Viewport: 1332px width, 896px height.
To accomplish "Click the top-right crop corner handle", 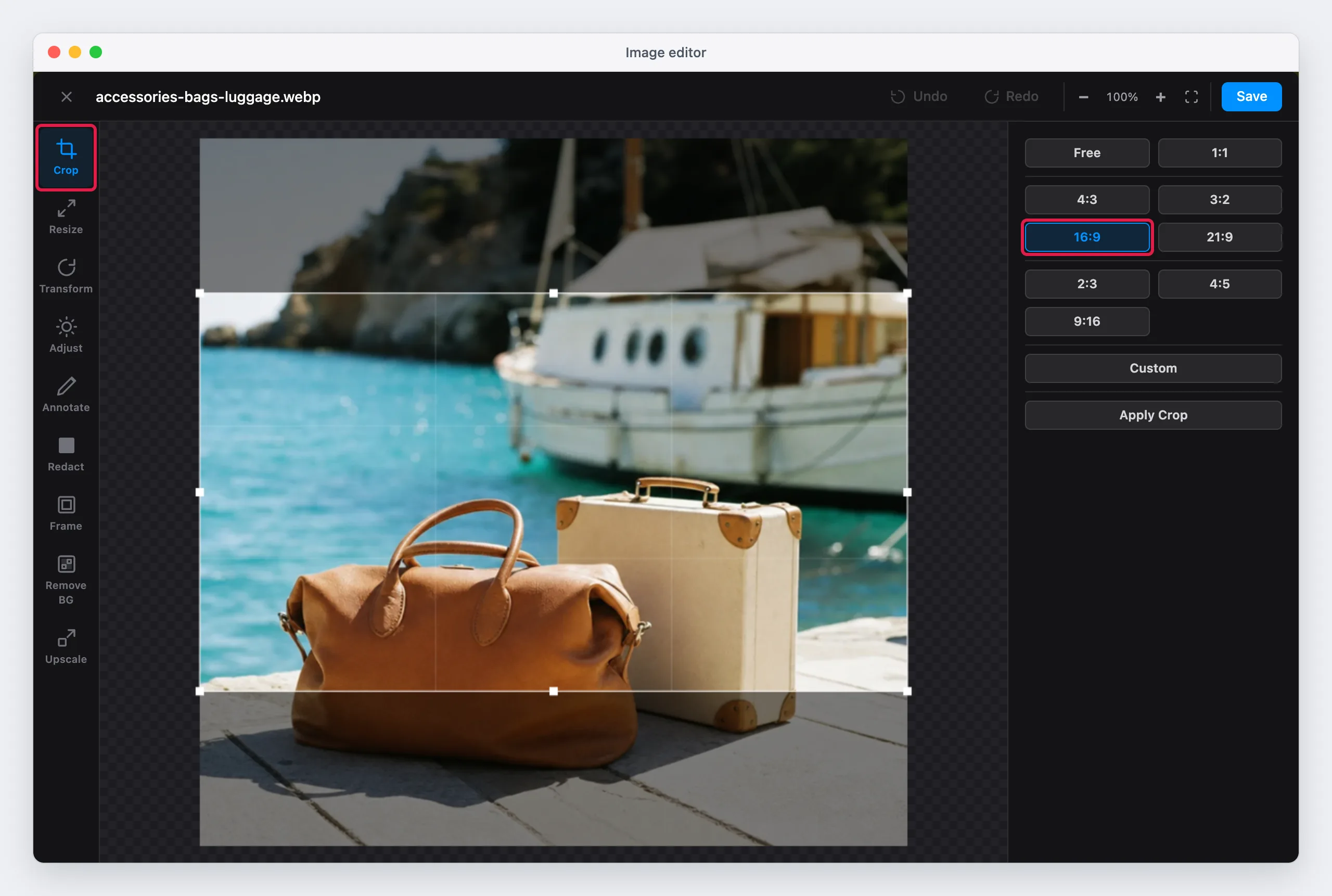I will (x=907, y=293).
